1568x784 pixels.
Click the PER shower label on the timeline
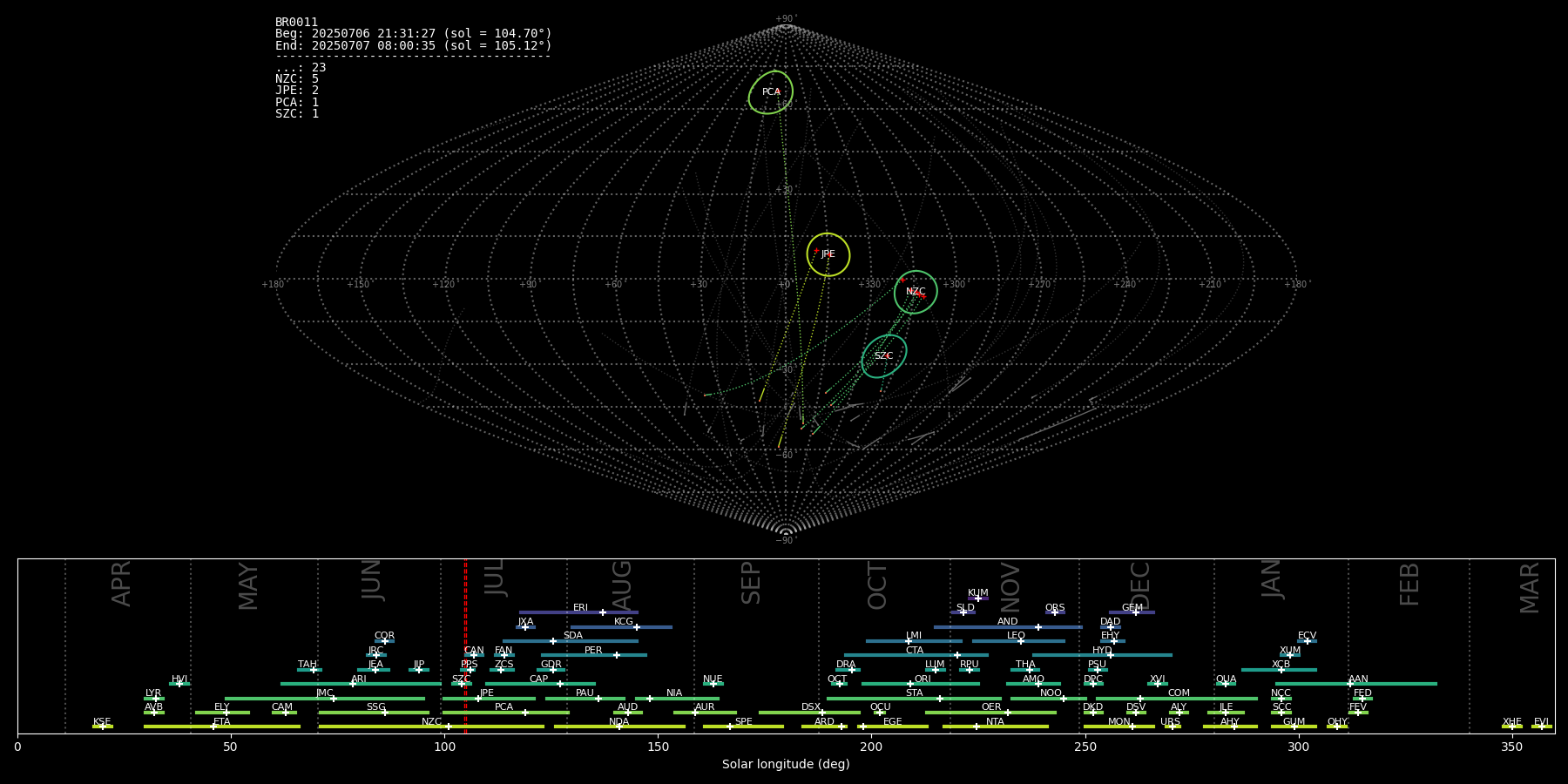coord(593,651)
